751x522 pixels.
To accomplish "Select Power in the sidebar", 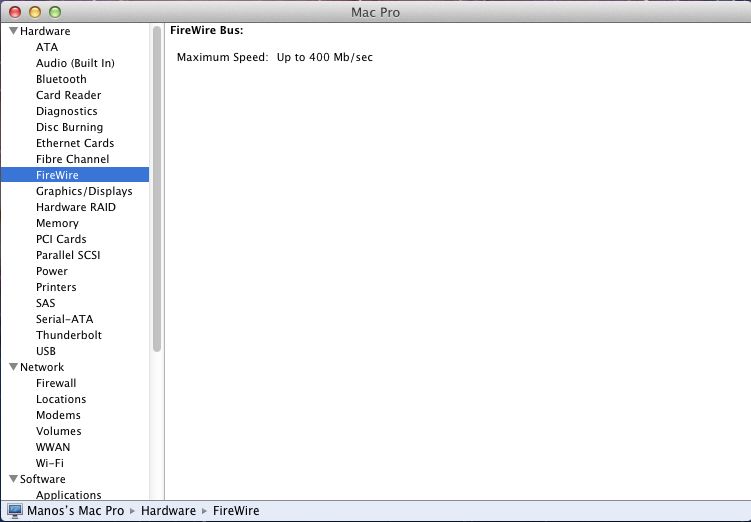I will point(52,271).
